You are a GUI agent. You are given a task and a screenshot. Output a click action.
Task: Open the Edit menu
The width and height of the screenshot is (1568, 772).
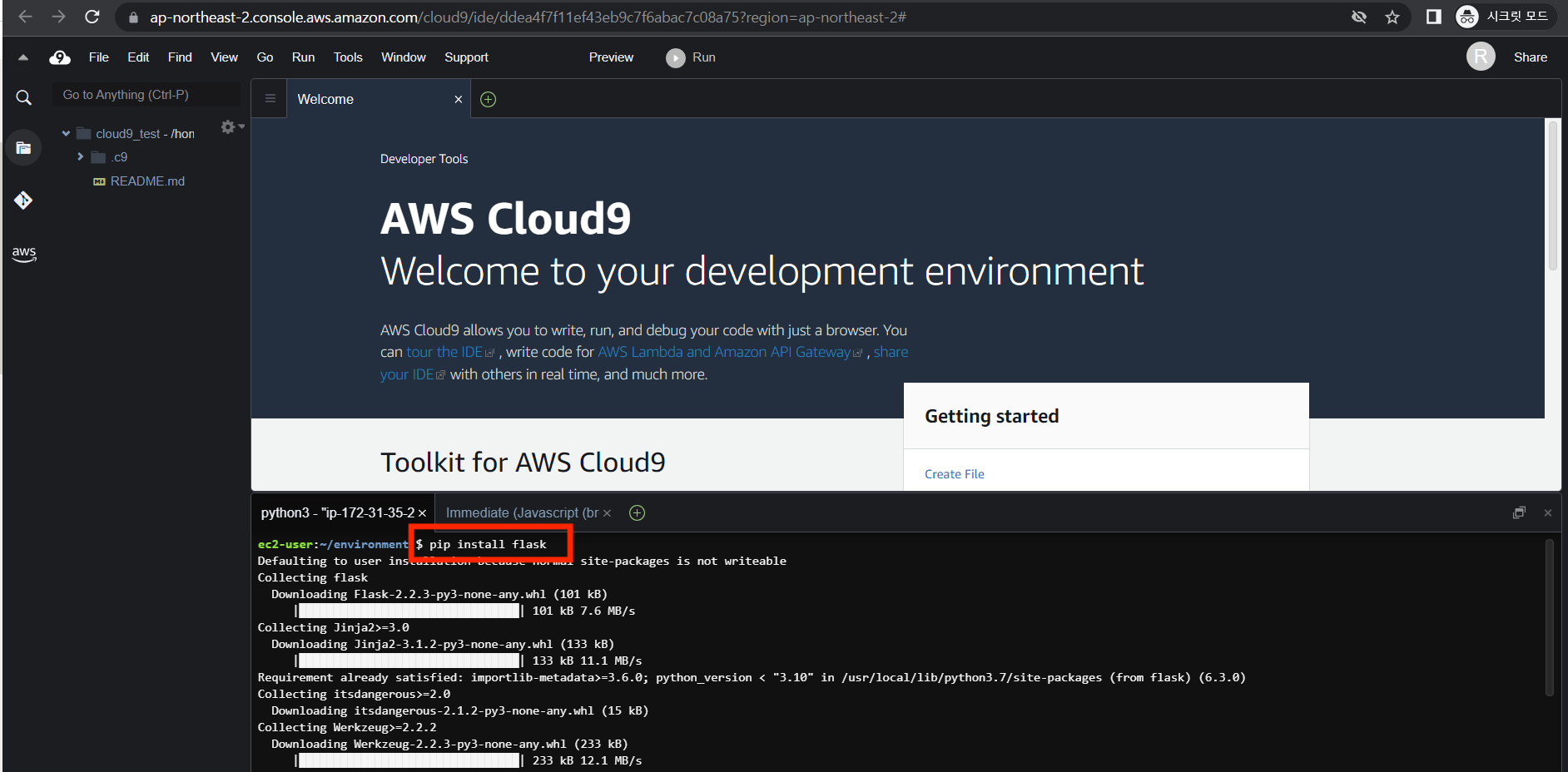[138, 57]
